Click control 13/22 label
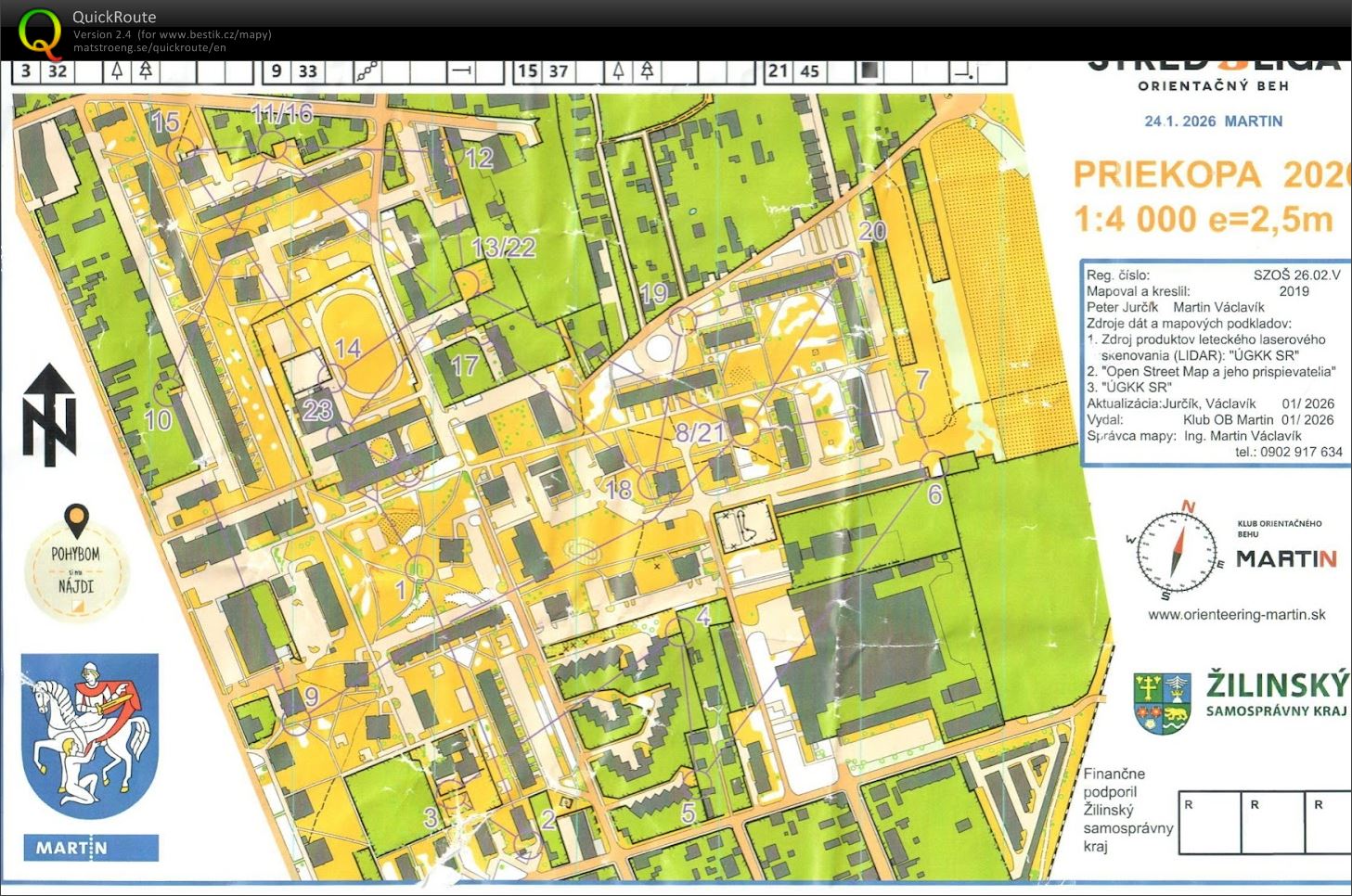Screen dimensions: 1352x896 coord(504,247)
